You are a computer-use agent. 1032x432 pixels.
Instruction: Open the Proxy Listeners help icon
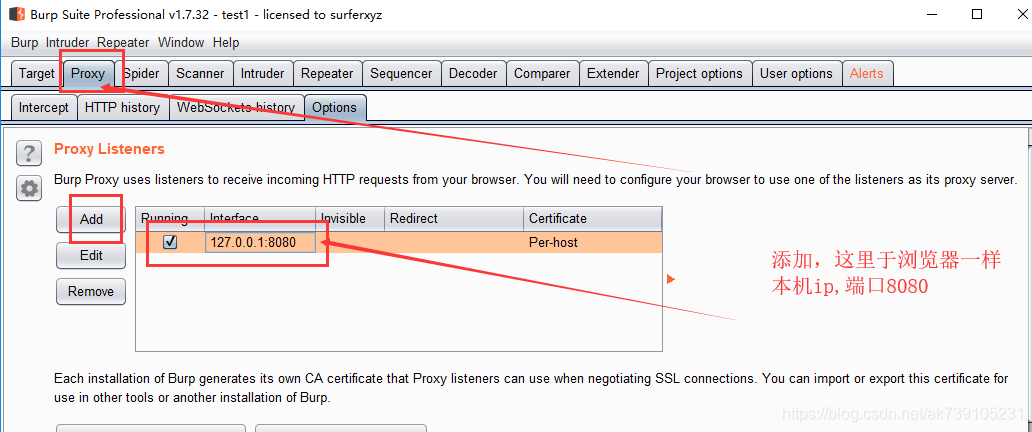point(28,154)
